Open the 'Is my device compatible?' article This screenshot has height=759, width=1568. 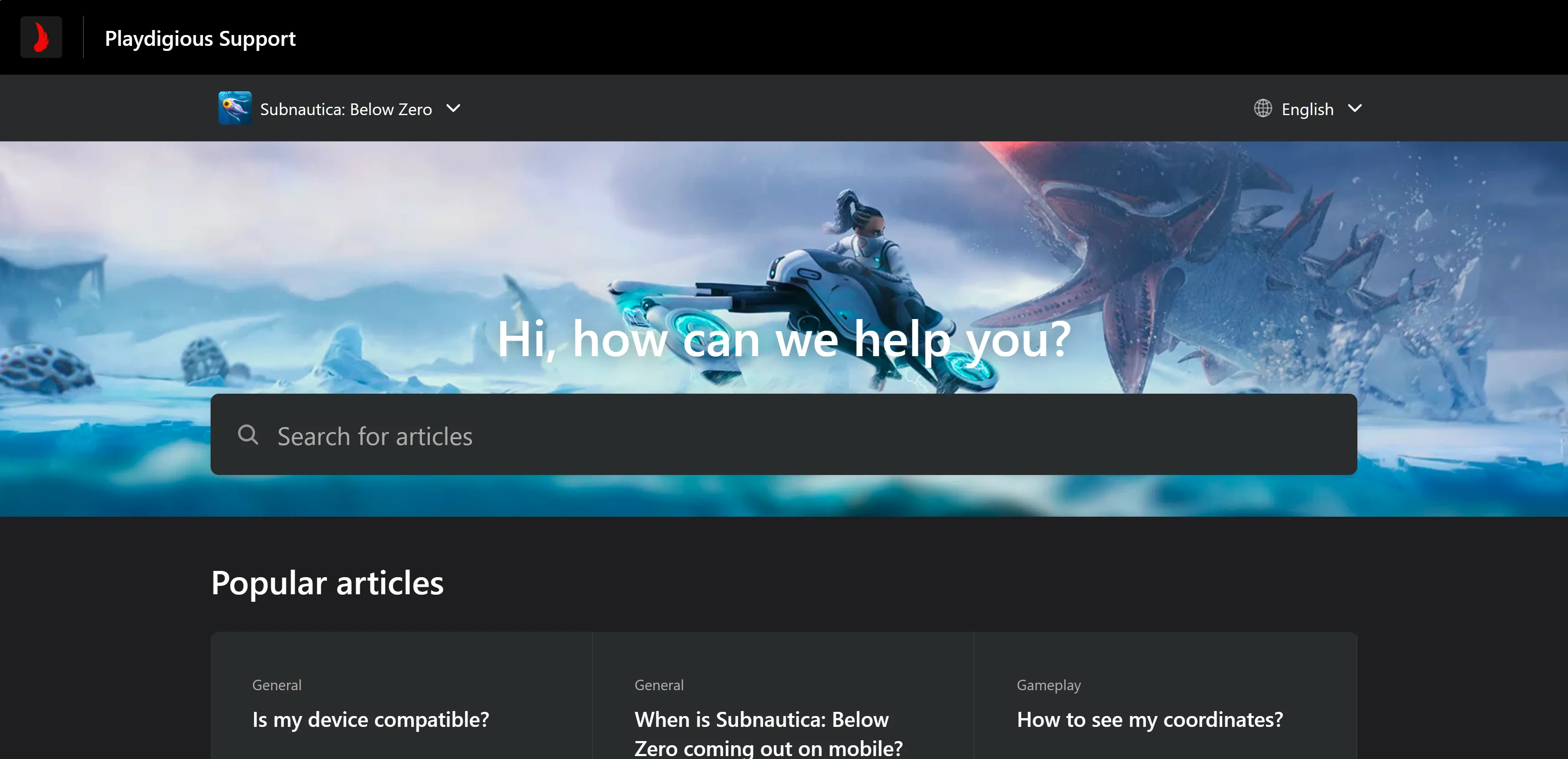[x=371, y=719]
